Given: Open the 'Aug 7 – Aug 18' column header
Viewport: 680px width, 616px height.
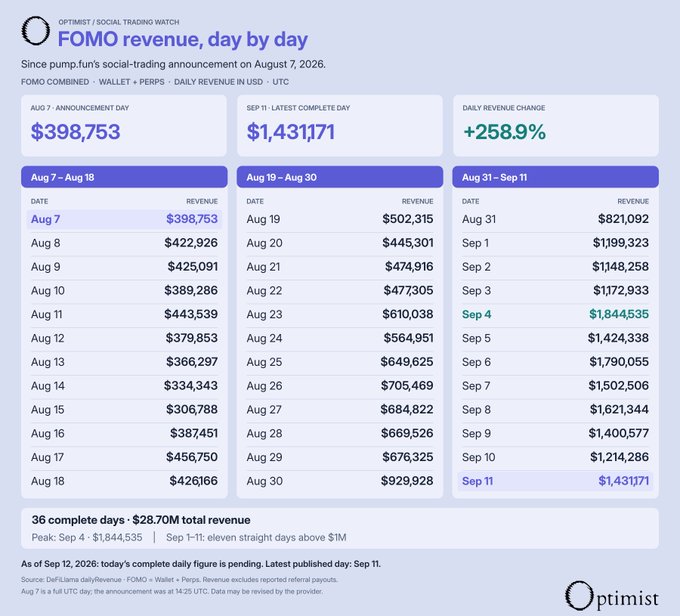Looking at the screenshot, I should 124,177.
